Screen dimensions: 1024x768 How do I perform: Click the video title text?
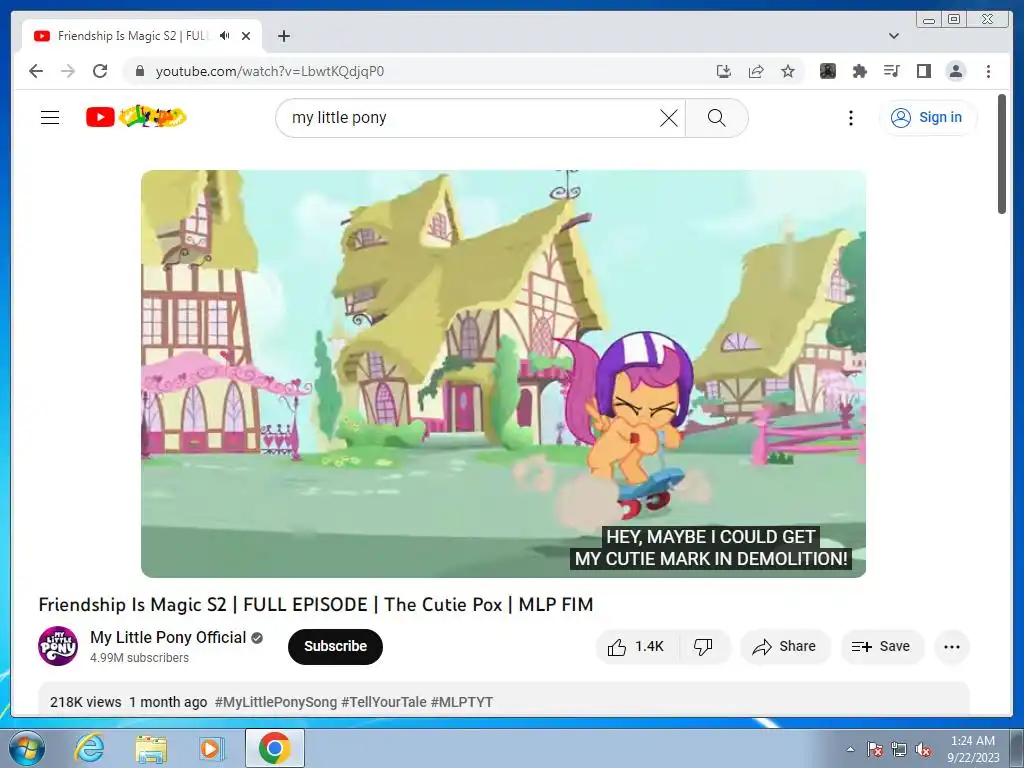[316, 605]
